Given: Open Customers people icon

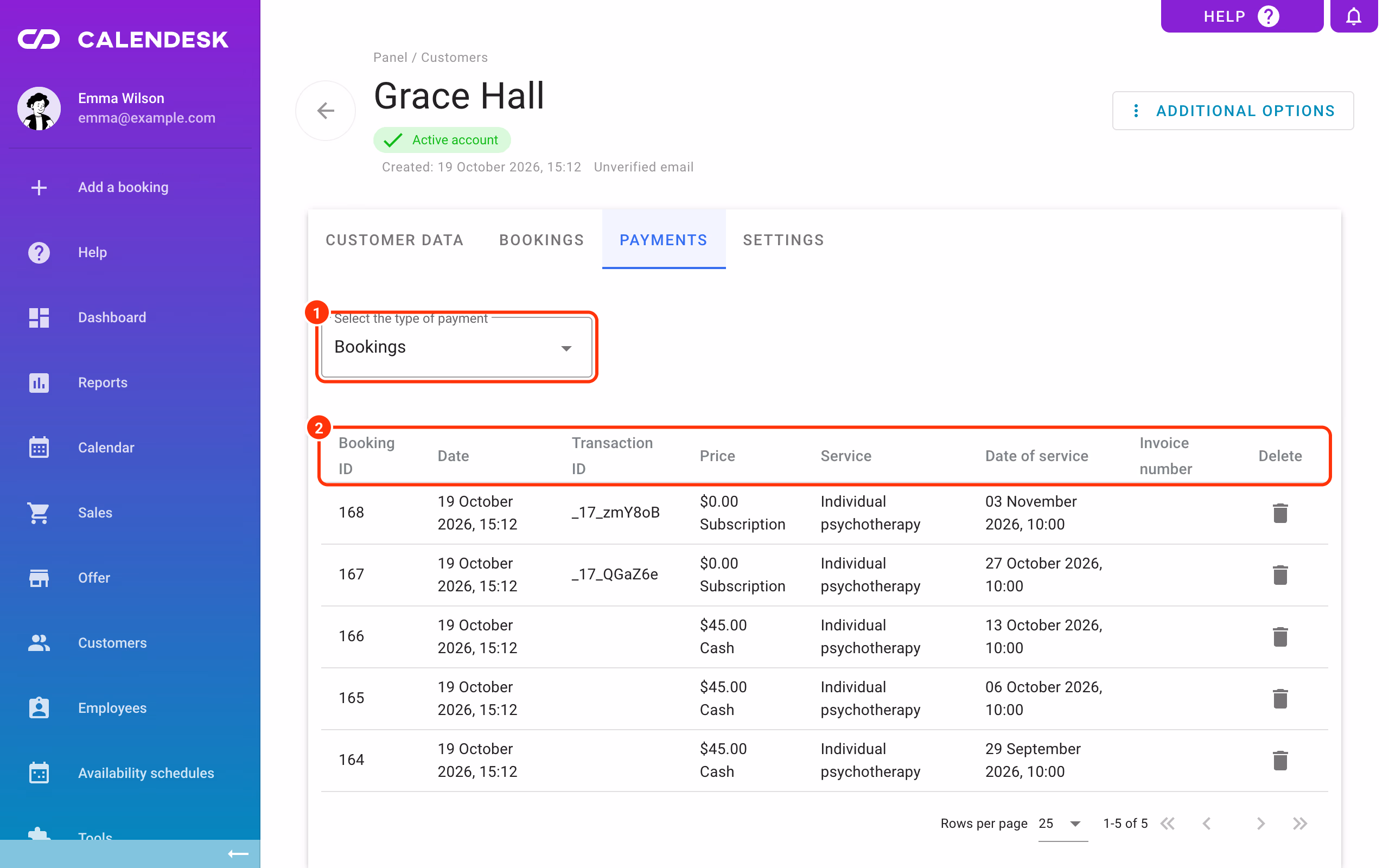Looking at the screenshot, I should pyautogui.click(x=39, y=643).
